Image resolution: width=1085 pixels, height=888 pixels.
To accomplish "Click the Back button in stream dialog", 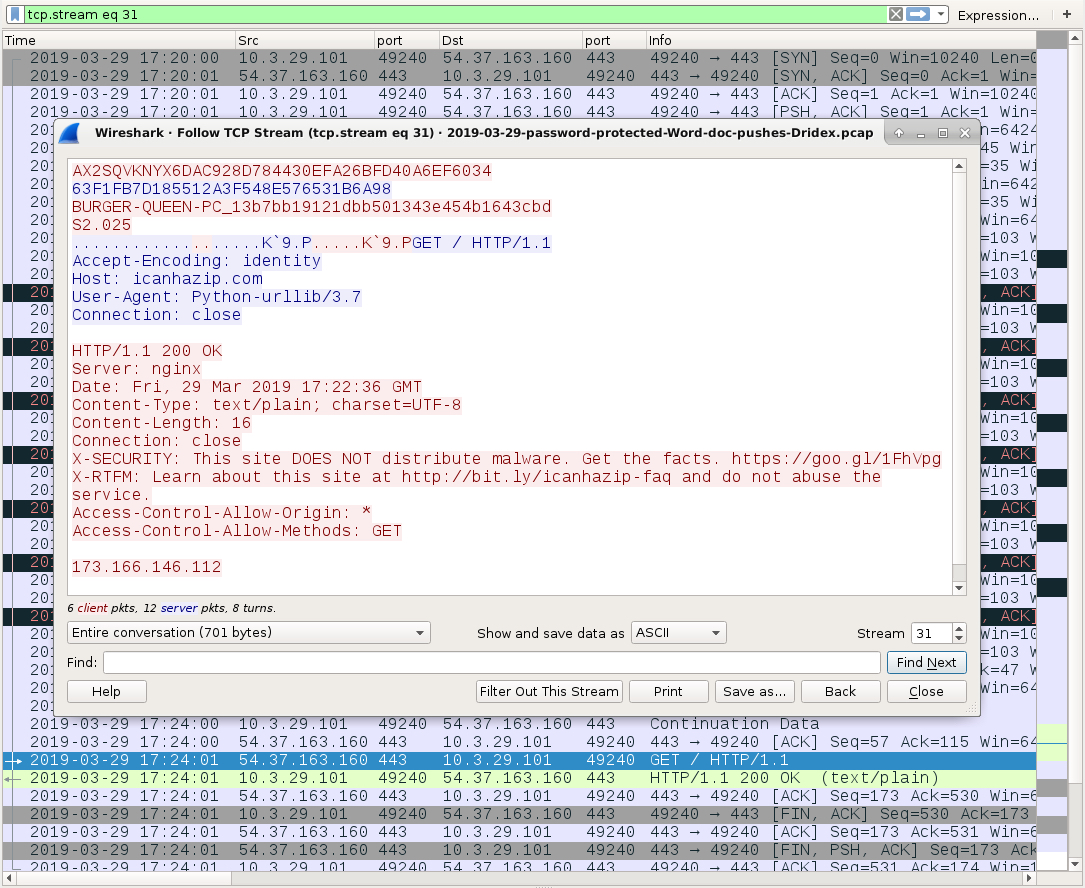I will (x=841, y=691).
